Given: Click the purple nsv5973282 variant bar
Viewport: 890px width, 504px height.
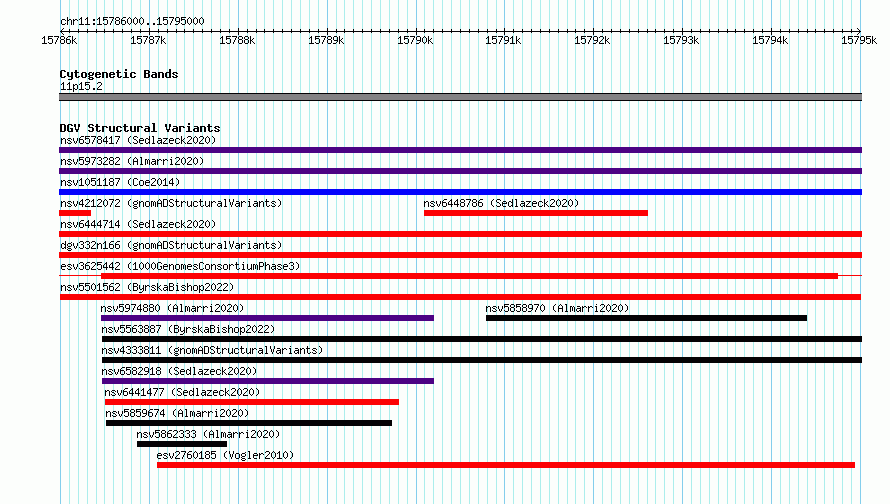Looking at the screenshot, I should coord(460,171).
